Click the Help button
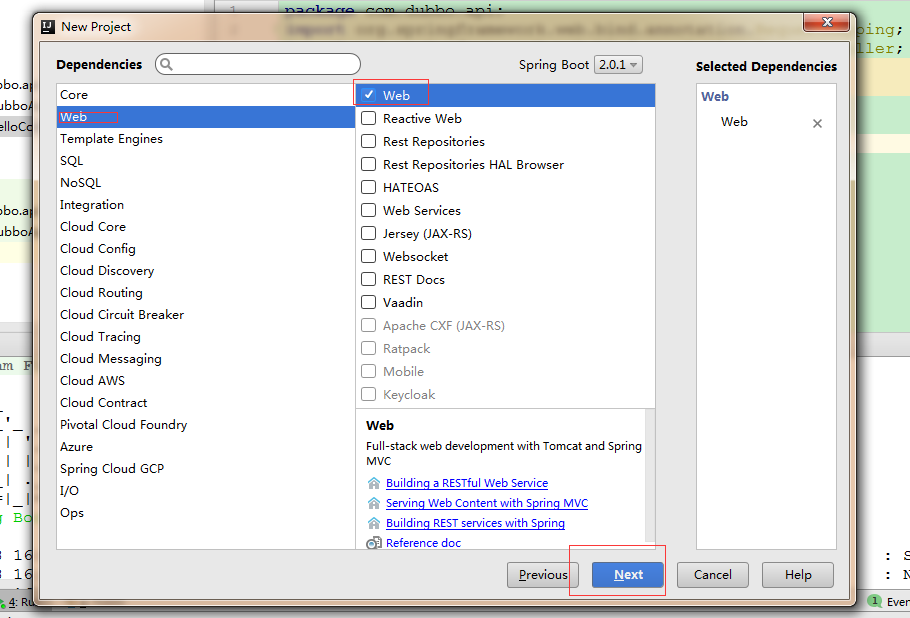910x618 pixels. coord(798,574)
